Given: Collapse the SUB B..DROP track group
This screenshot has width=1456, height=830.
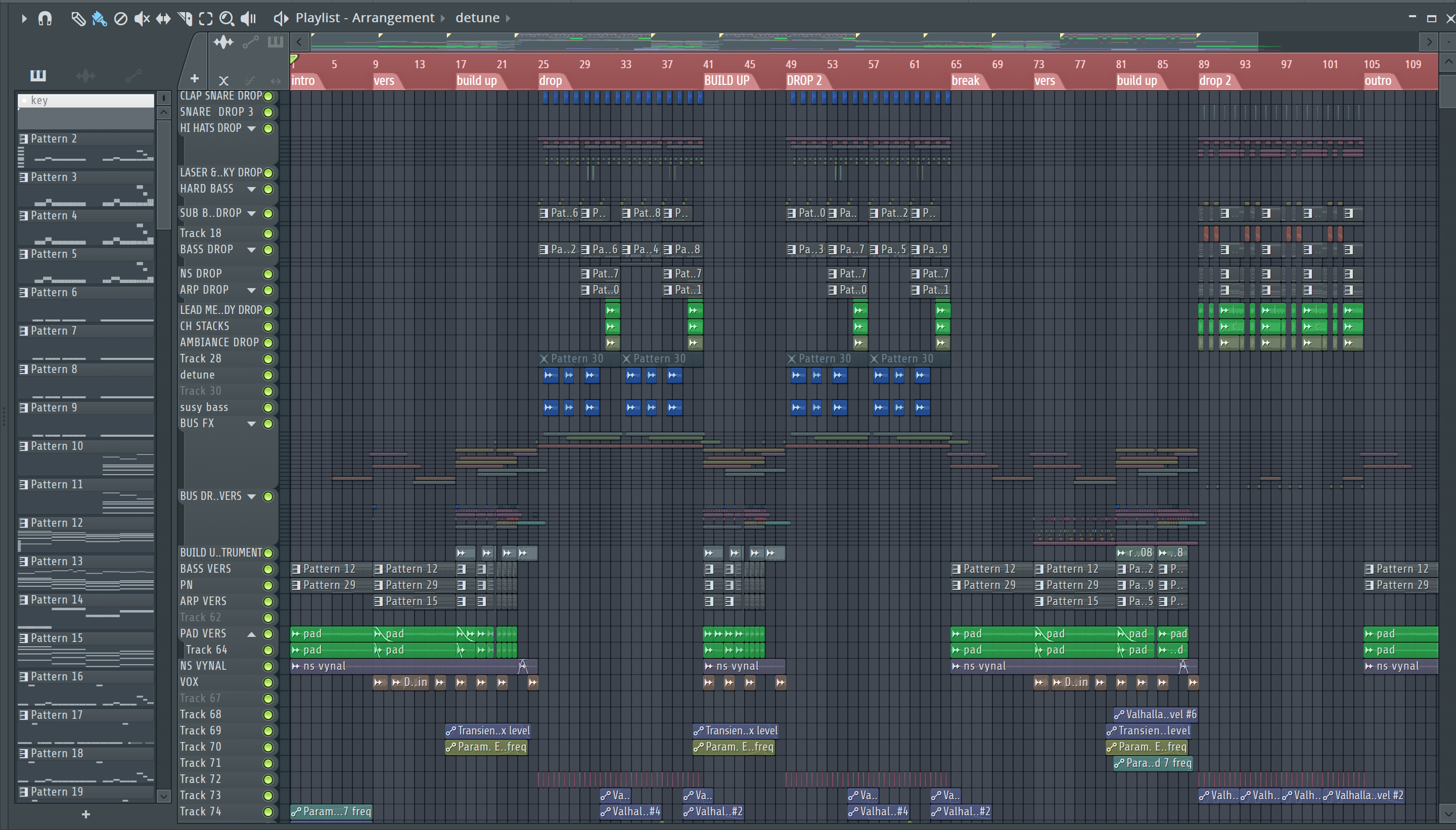Looking at the screenshot, I should tap(251, 213).
